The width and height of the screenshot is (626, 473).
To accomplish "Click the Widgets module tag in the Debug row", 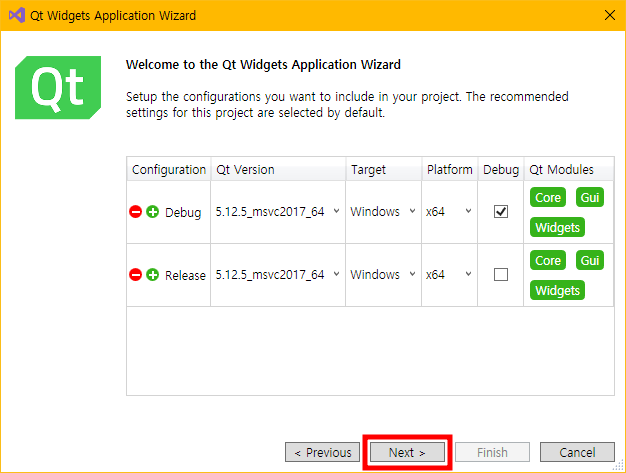I will tap(557, 227).
